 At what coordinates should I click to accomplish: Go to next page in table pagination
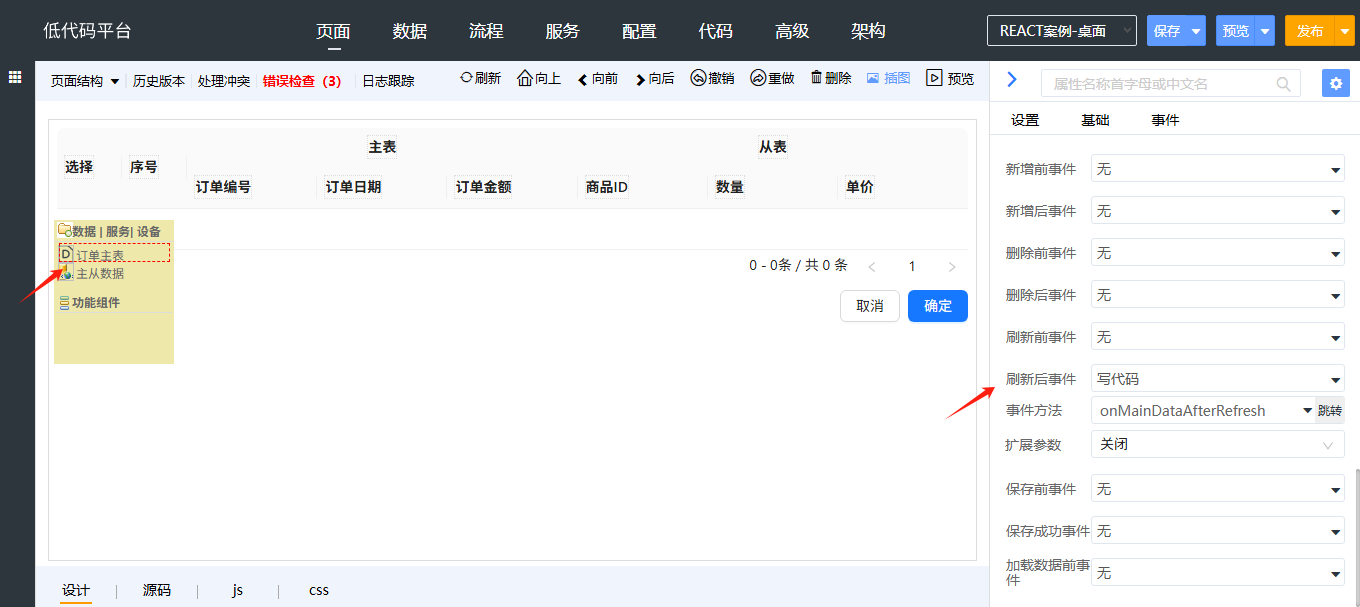(x=952, y=267)
